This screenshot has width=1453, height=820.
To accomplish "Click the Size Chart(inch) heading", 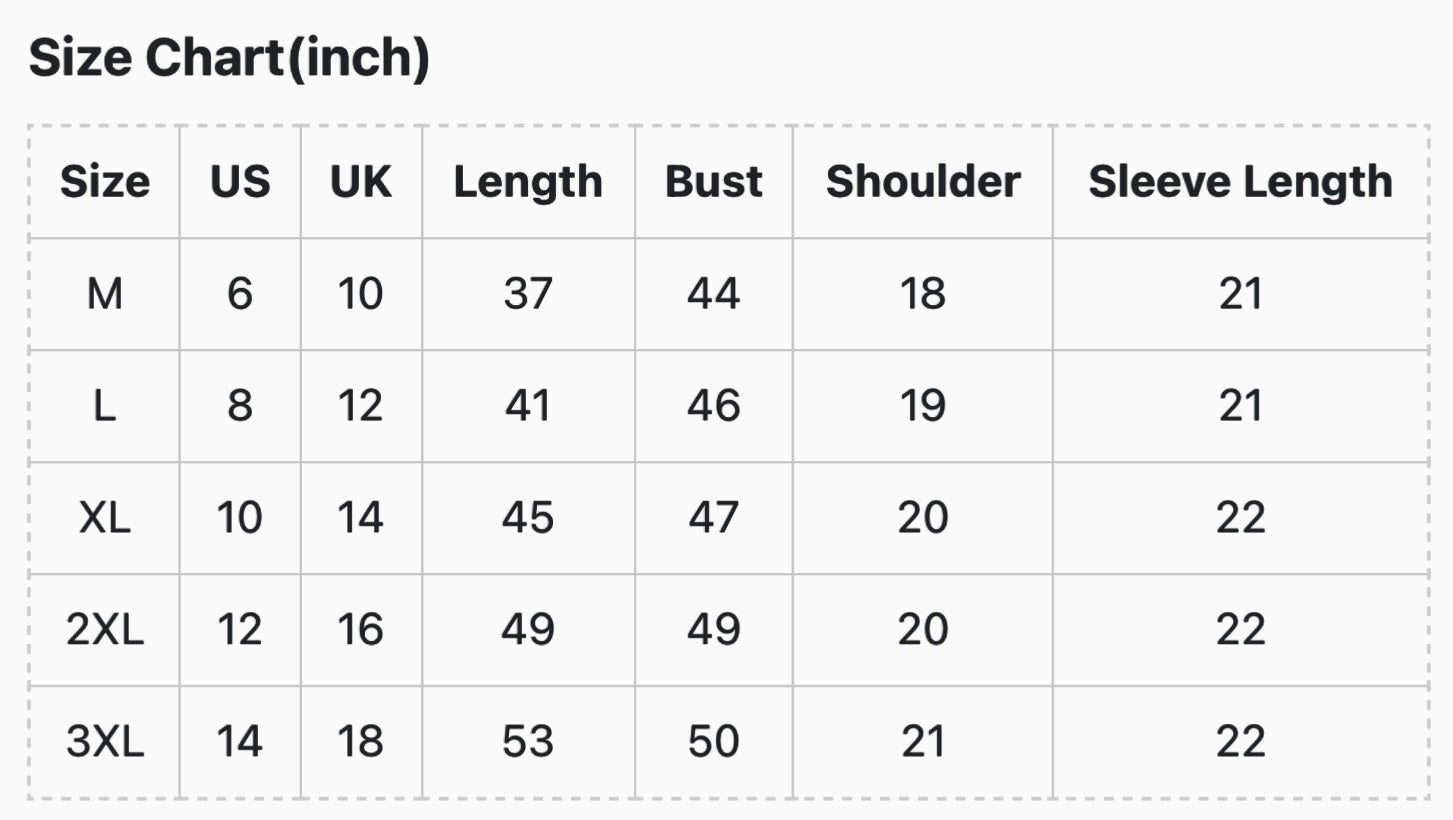I will coord(229,58).
